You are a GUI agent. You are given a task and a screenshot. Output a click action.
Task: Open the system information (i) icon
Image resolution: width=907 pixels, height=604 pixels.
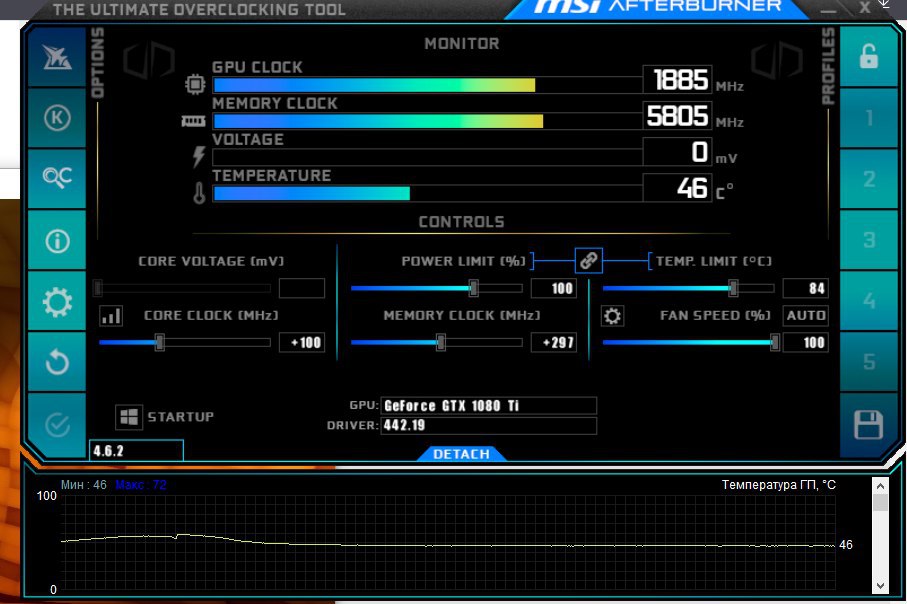[57, 240]
